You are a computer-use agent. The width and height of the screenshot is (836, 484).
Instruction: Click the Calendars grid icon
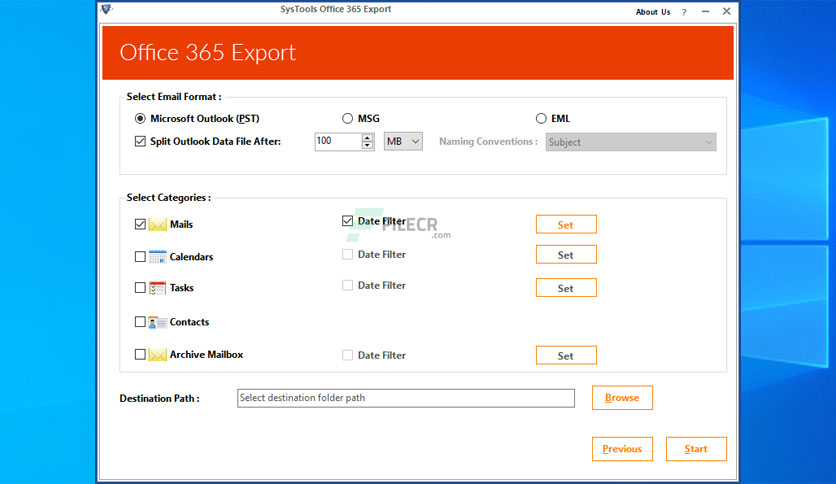click(157, 257)
